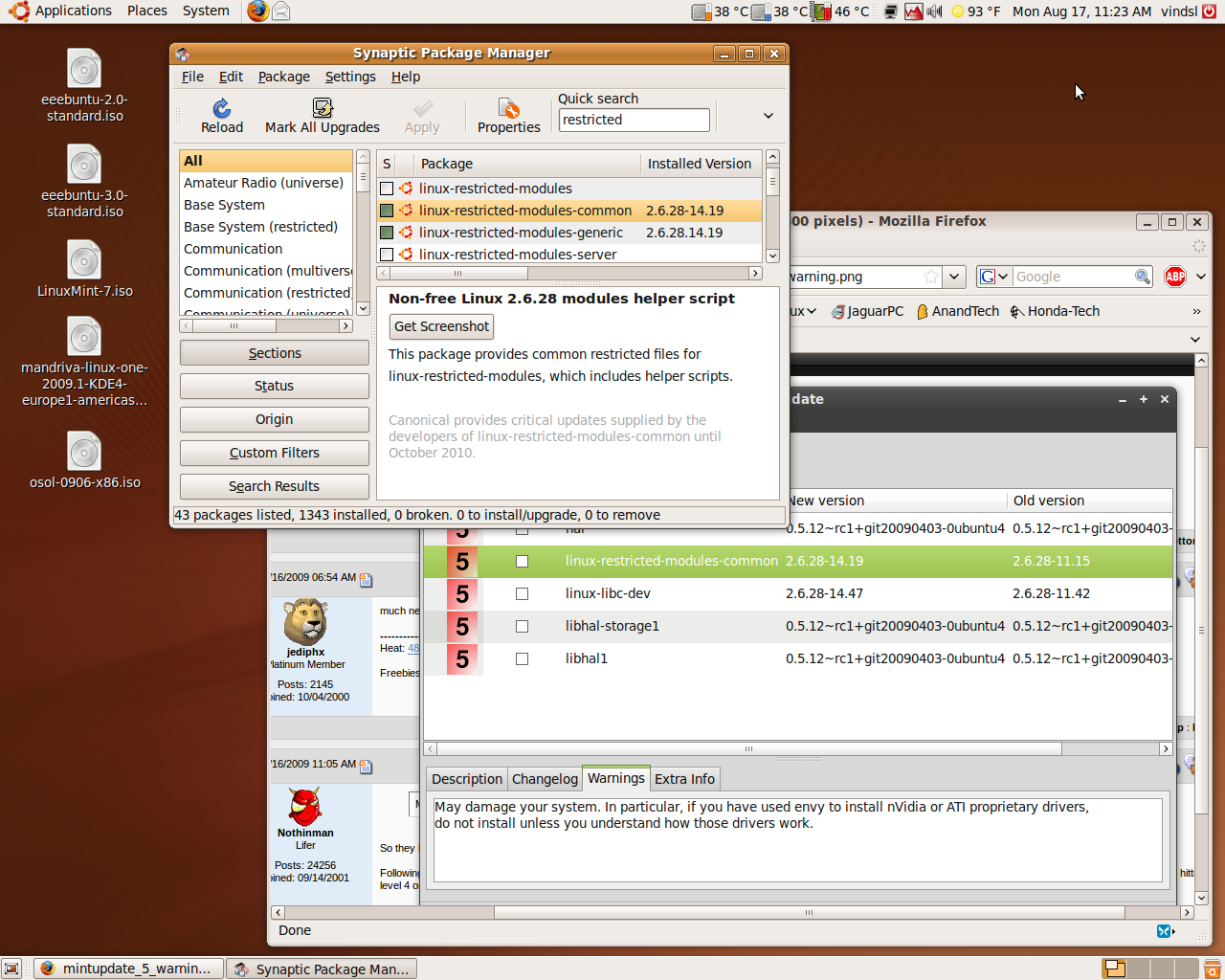Click the bookmark star in Firefox address bar

[x=930, y=277]
